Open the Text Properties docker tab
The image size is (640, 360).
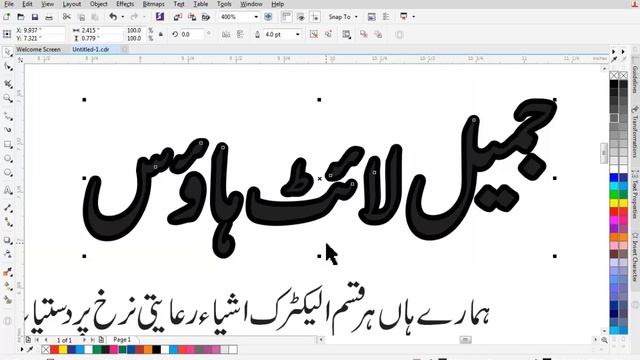(635, 194)
